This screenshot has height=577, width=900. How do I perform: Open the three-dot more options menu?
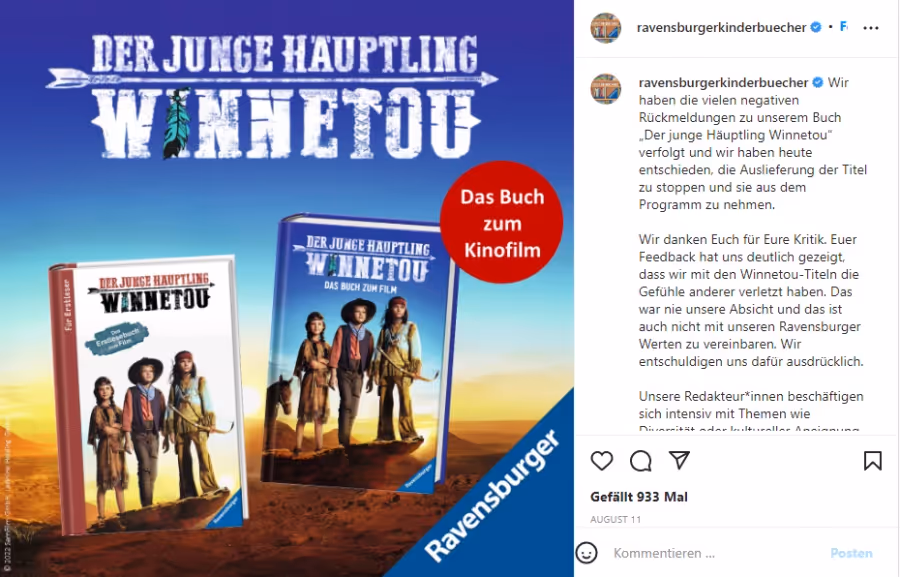pyautogui.click(x=871, y=28)
